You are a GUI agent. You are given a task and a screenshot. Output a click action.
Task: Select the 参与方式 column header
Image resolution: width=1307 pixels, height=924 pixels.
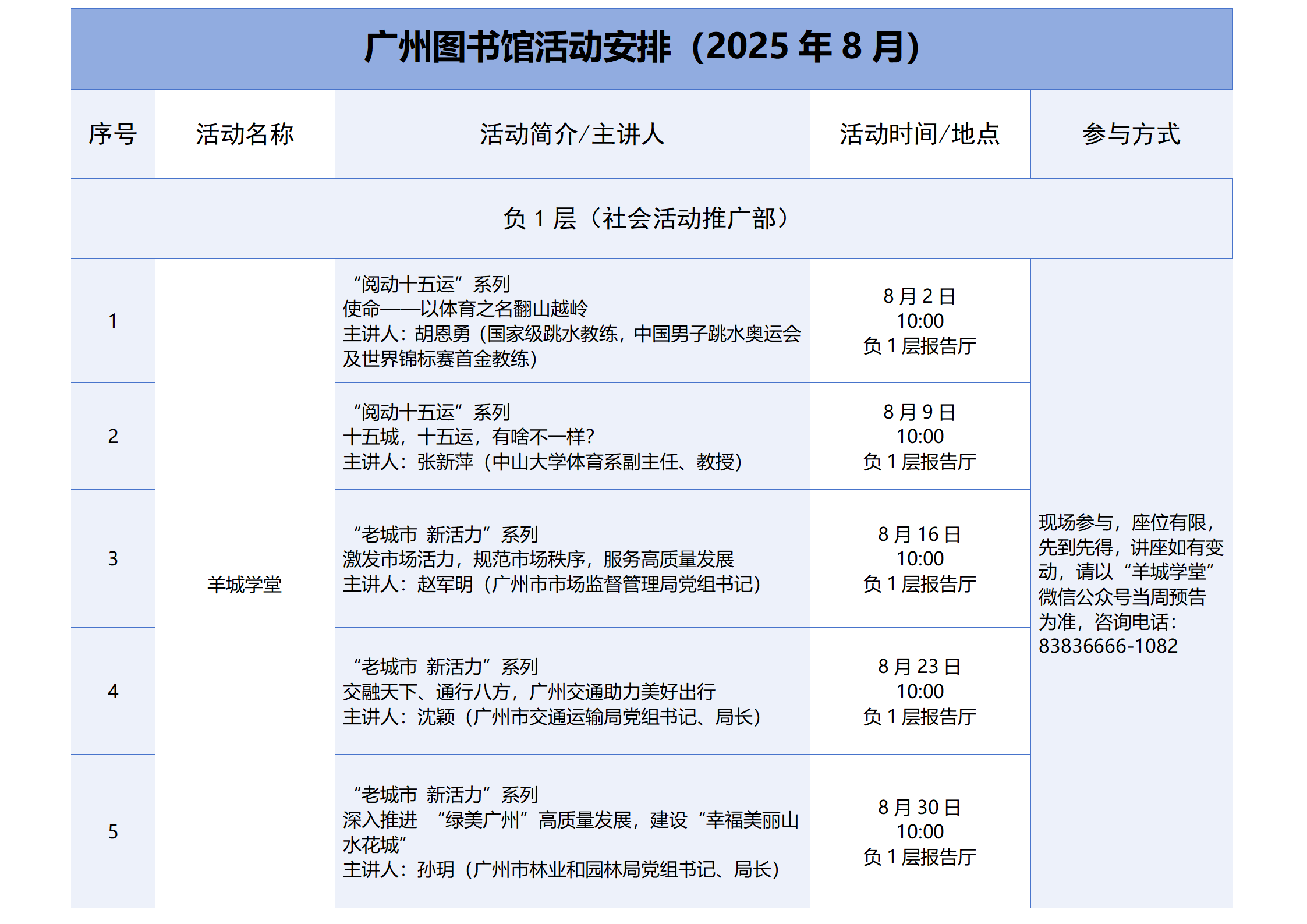tap(1131, 134)
